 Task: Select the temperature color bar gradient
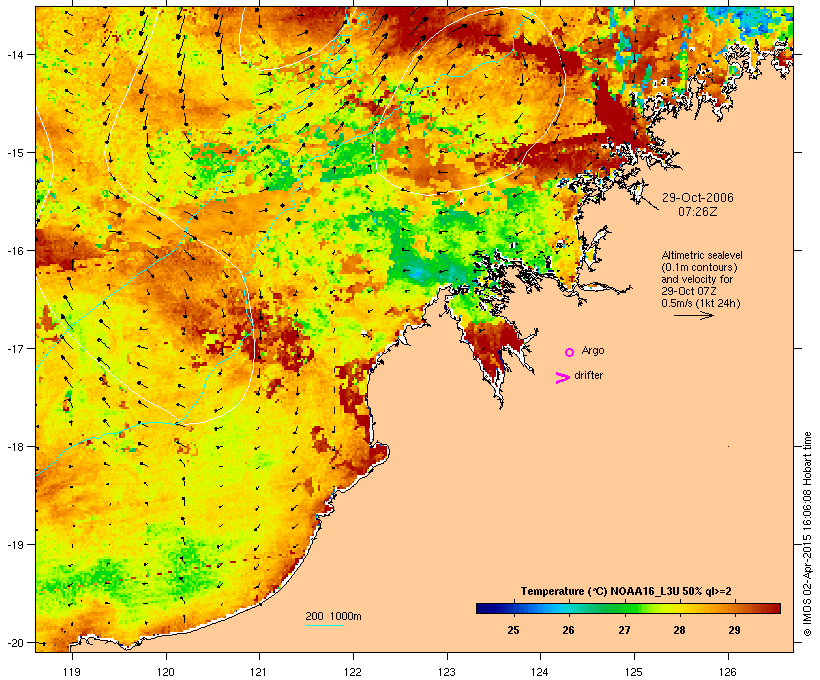[x=628, y=608]
